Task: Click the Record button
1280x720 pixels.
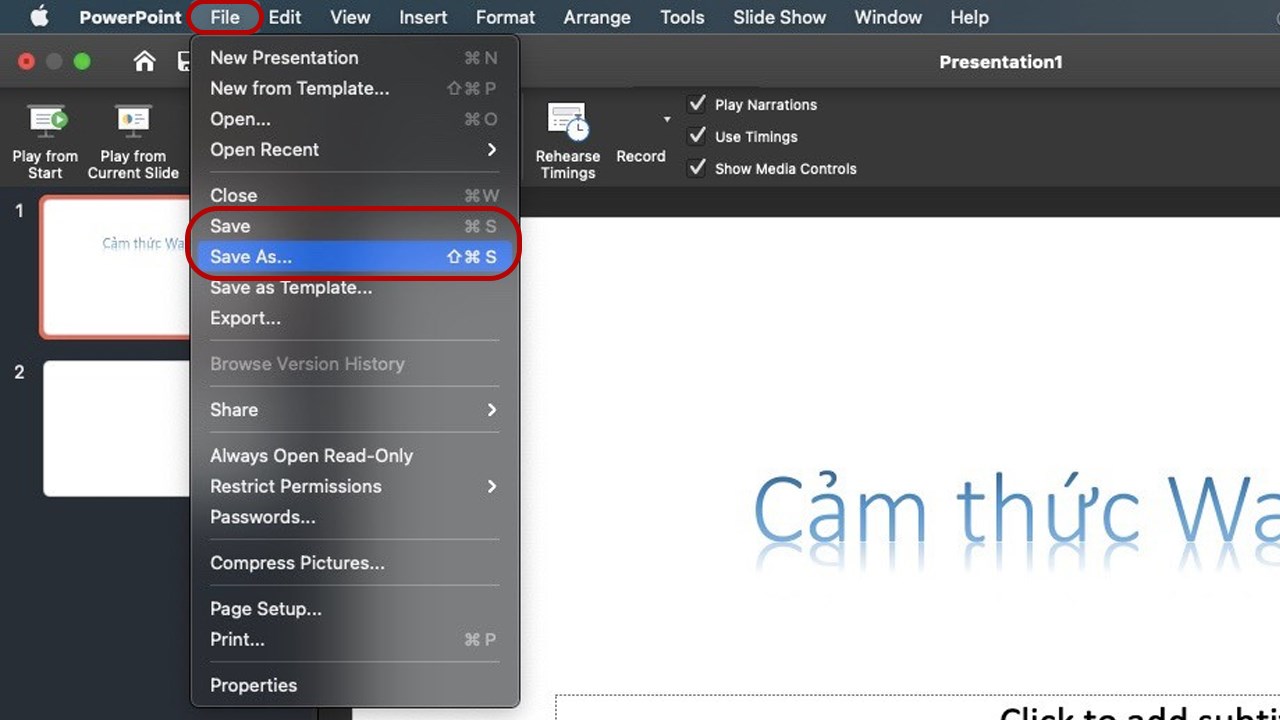Action: pos(641,156)
